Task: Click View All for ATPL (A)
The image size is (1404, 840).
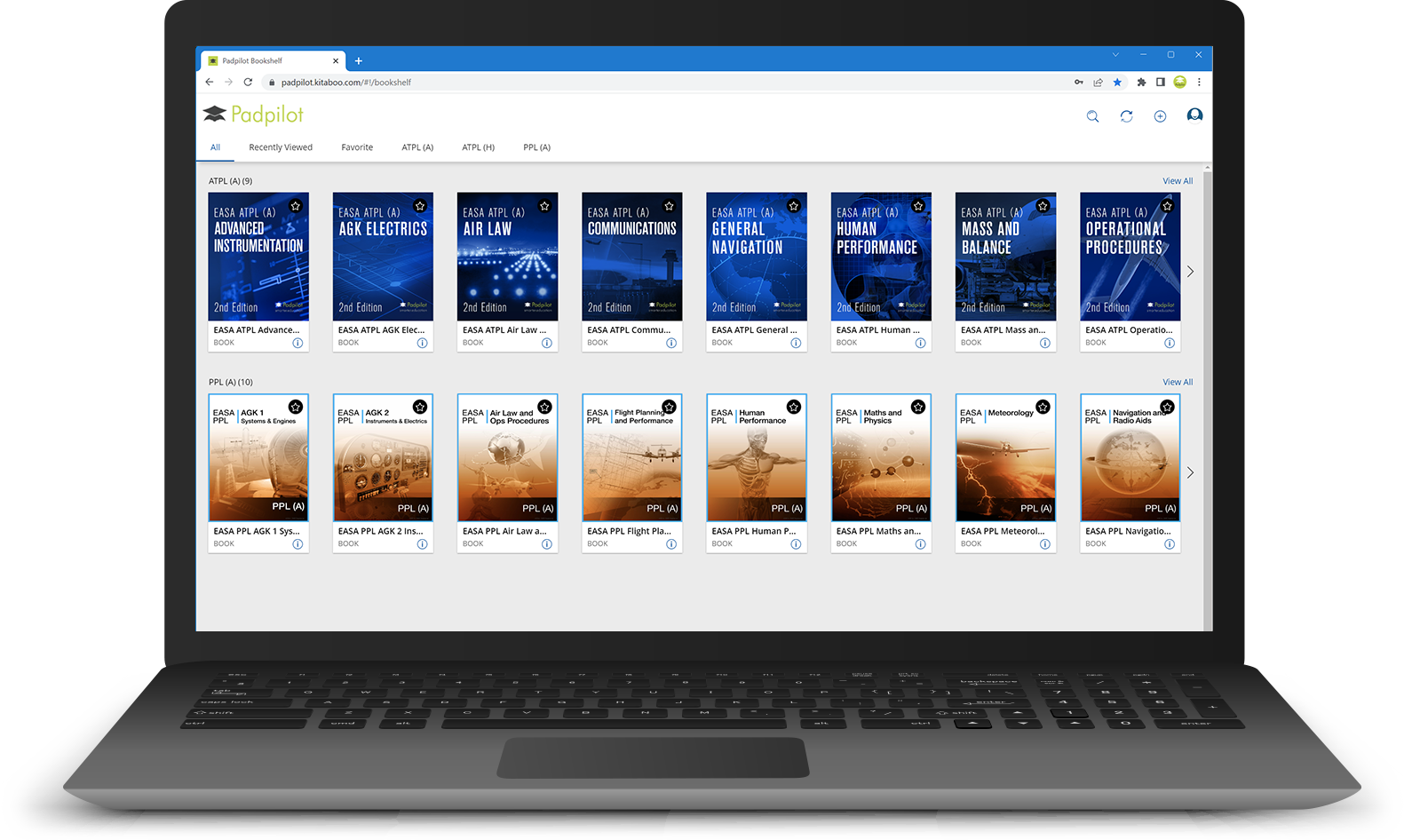Action: (1178, 181)
